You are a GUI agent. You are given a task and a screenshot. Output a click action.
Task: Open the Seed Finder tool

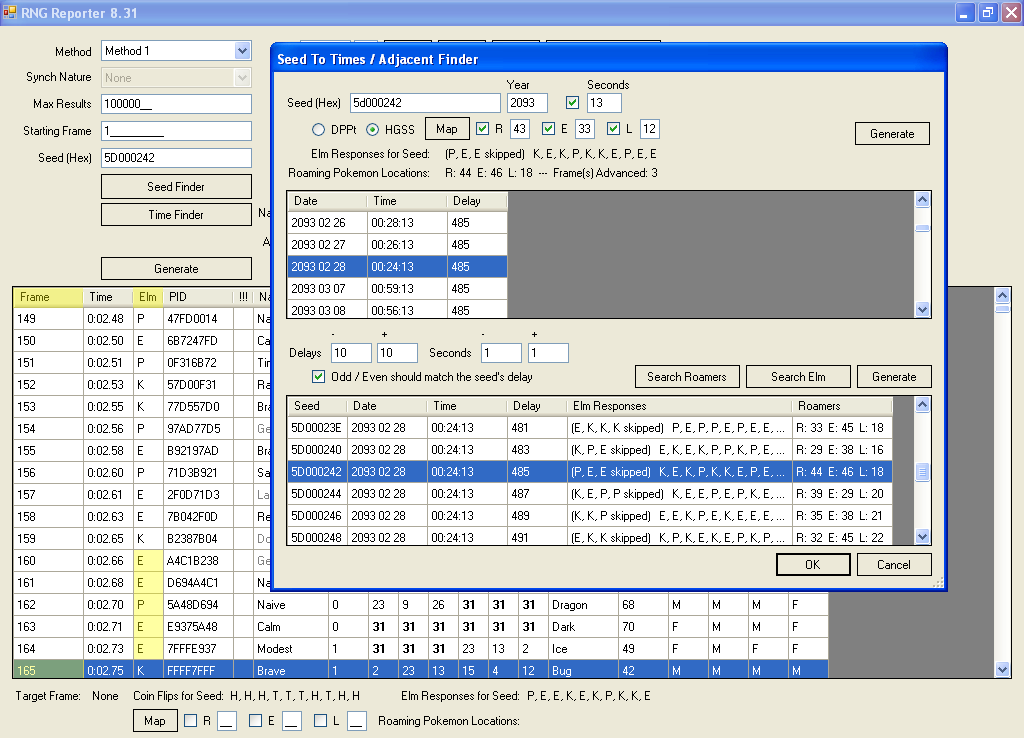coord(176,186)
